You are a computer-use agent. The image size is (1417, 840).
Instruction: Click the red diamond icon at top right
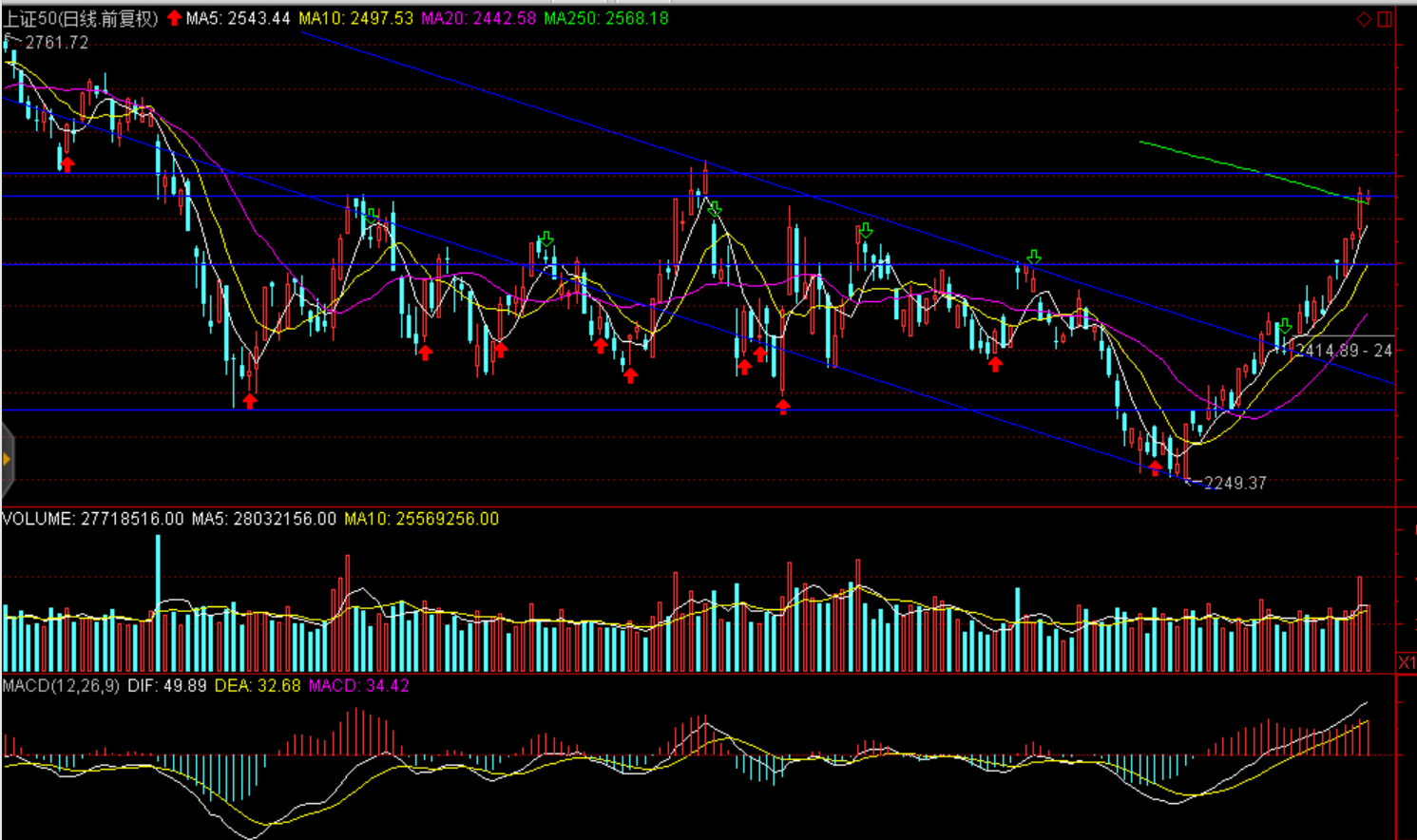click(x=1364, y=19)
